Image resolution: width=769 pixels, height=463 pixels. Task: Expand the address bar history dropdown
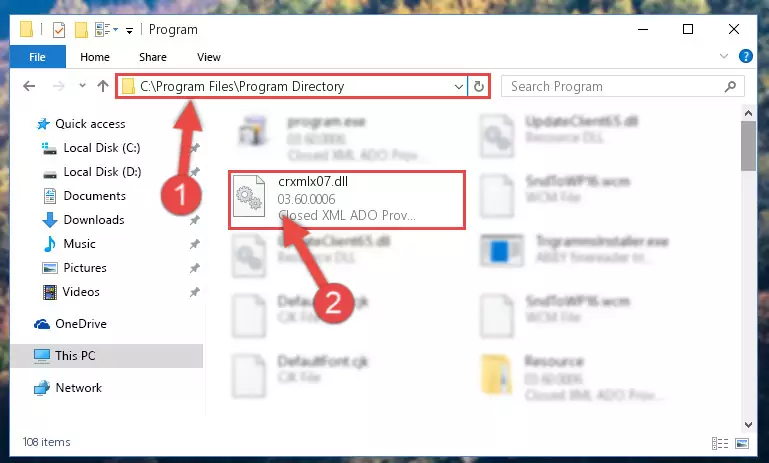(459, 87)
